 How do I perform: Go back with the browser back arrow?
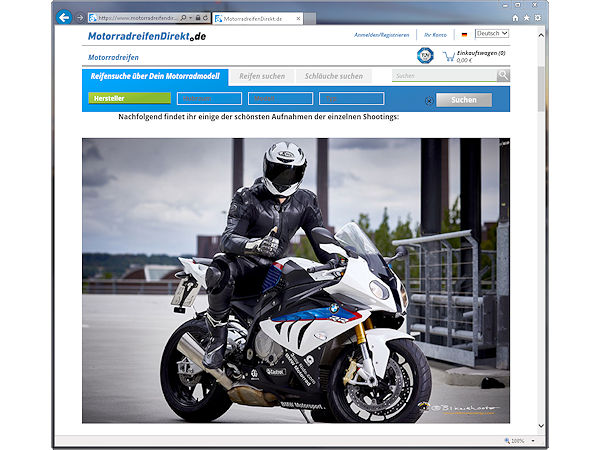coord(64,17)
